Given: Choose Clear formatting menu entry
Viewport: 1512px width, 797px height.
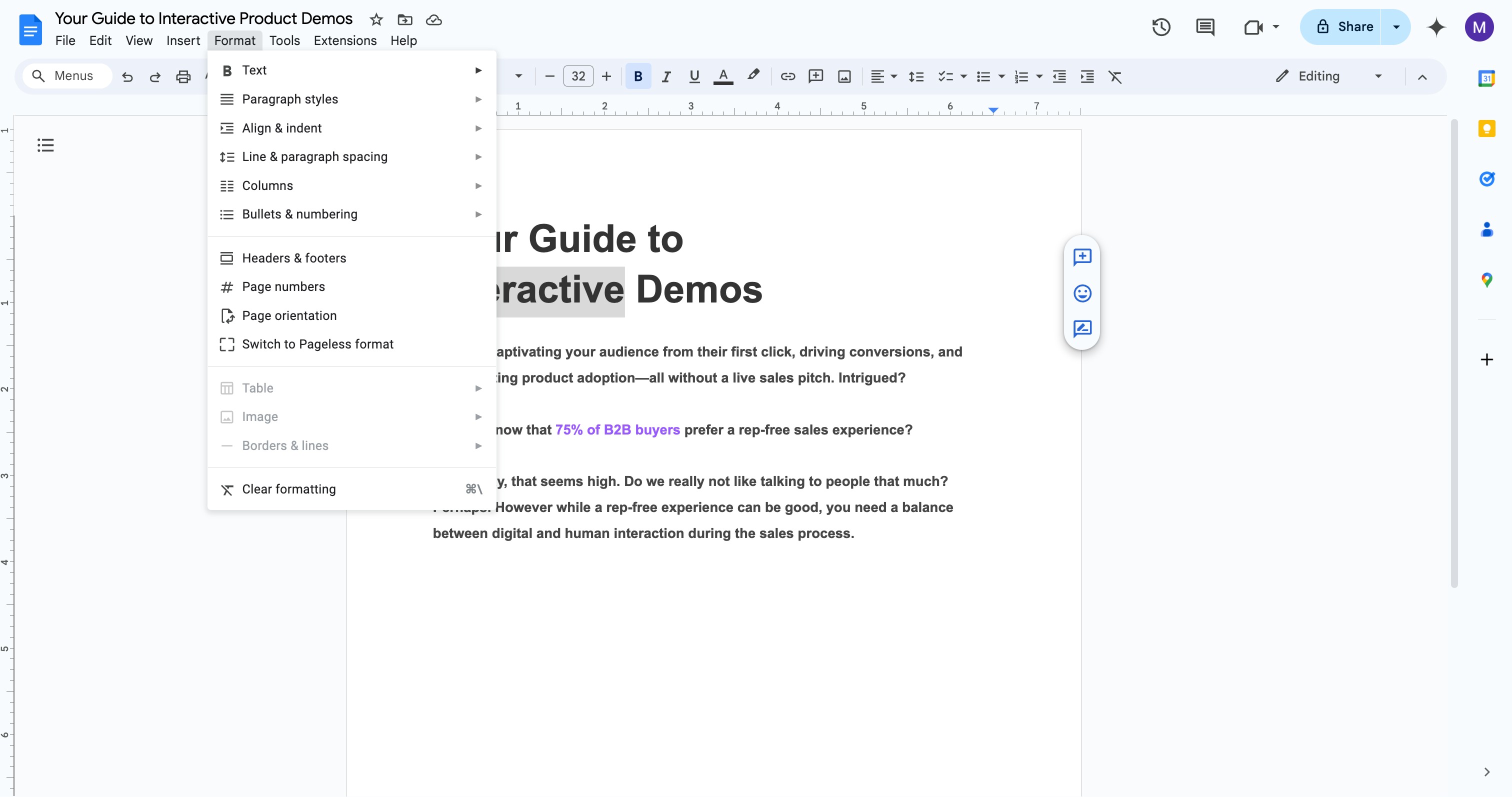Looking at the screenshot, I should [x=351, y=489].
